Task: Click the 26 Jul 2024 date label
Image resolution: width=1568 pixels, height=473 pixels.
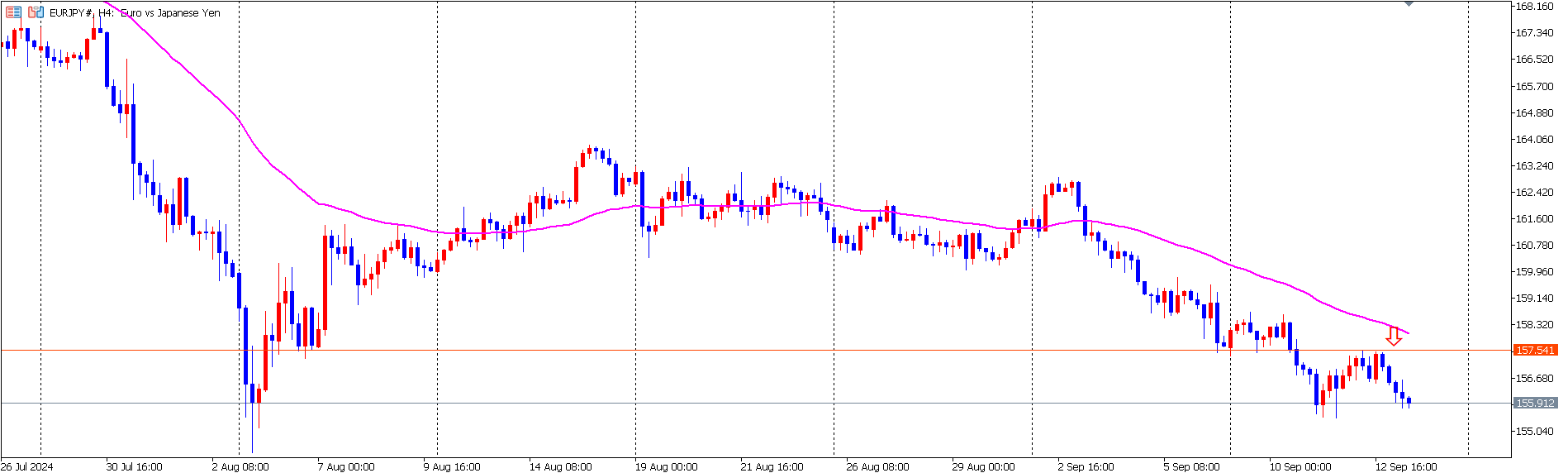Action: tap(27, 466)
